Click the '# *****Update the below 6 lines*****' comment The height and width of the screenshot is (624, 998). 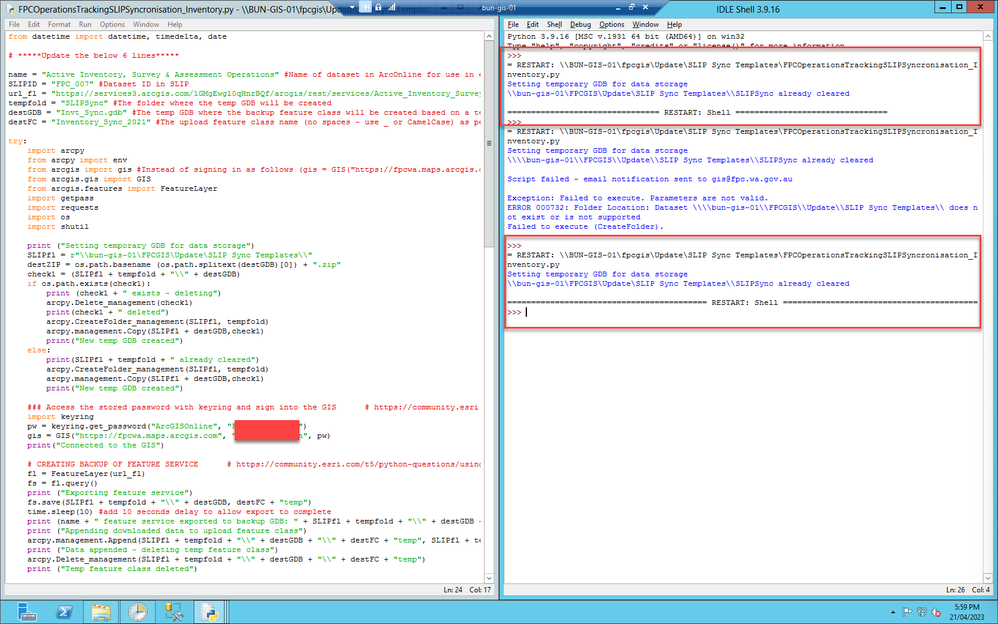pos(94,56)
